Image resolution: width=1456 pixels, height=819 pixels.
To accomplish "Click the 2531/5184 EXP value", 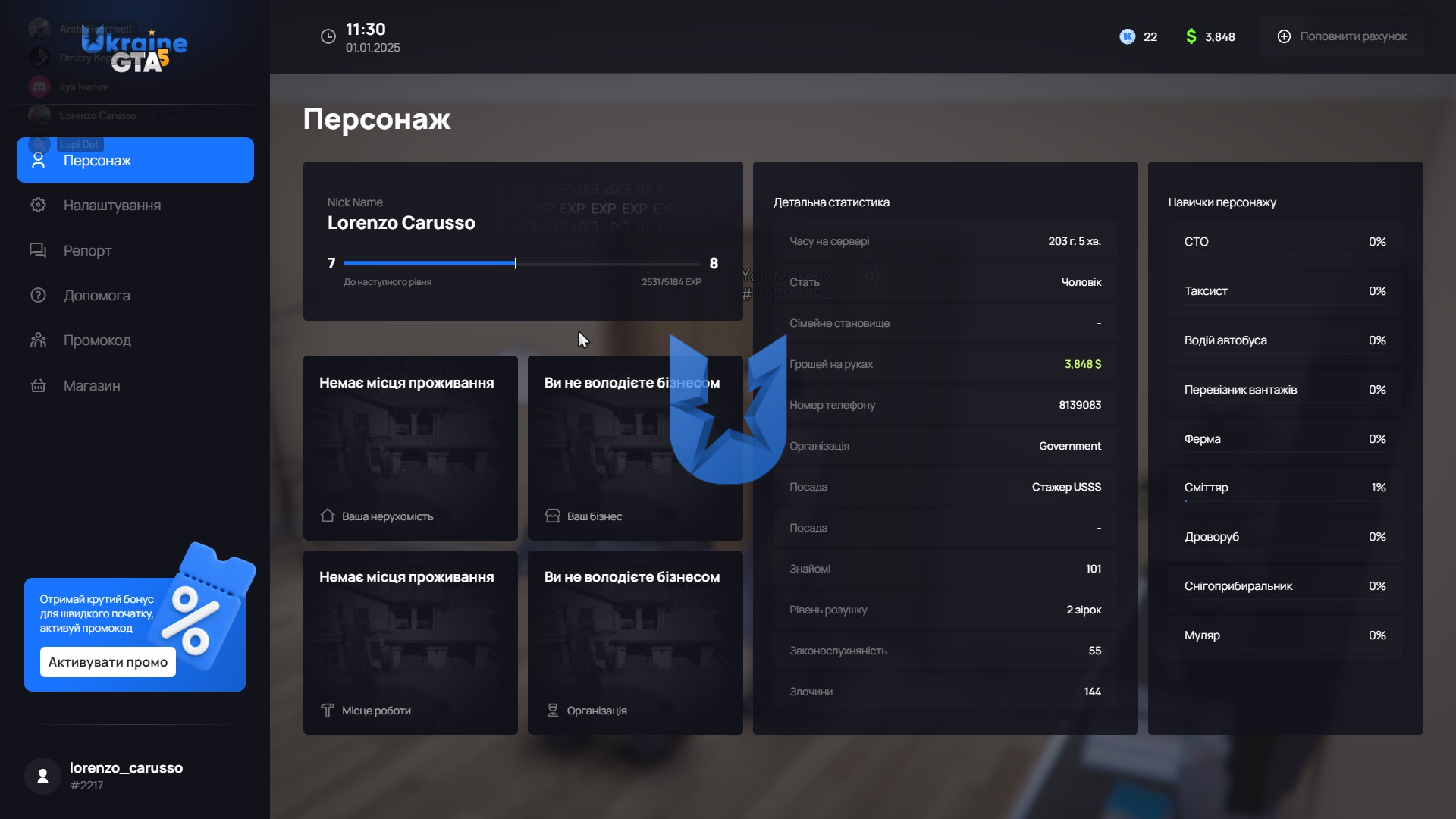I will [671, 282].
